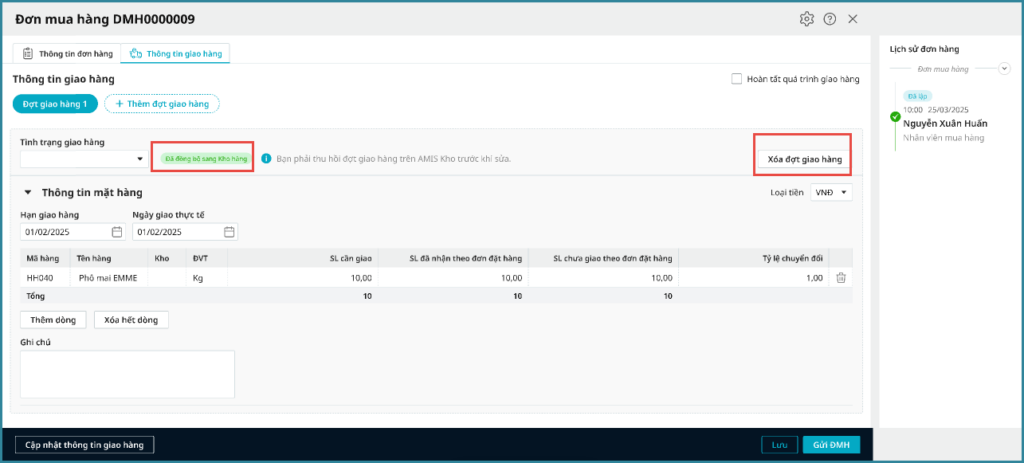Screen dimensions: 1024x463
Task: Focus the Hạn giao hàng date field
Action: 72,232
